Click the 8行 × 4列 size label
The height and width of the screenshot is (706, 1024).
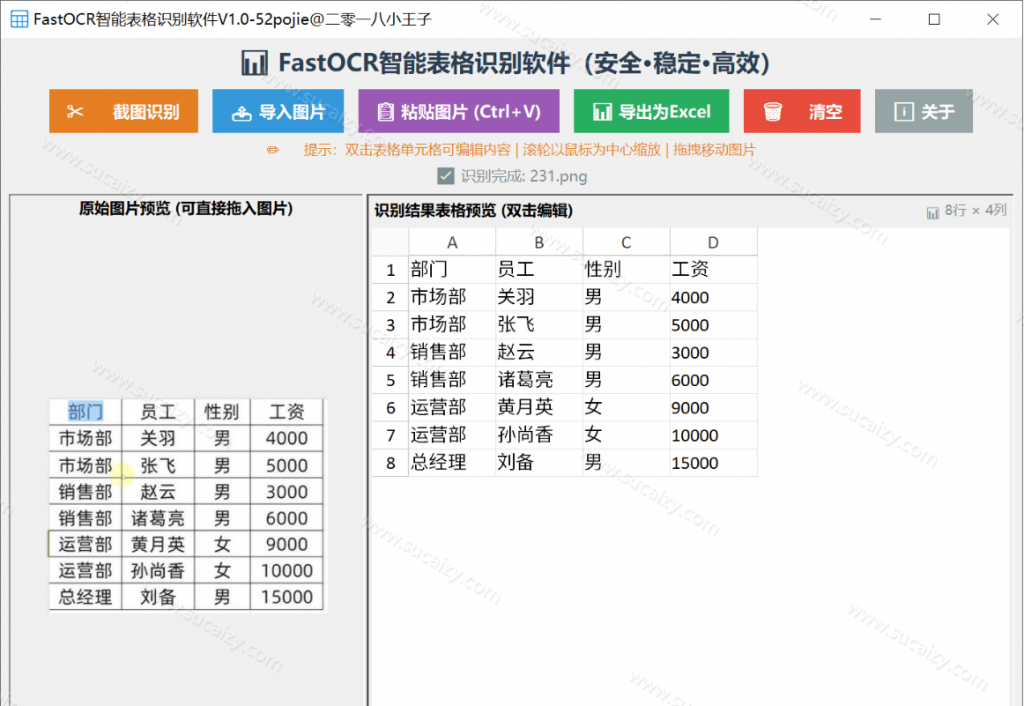point(976,210)
